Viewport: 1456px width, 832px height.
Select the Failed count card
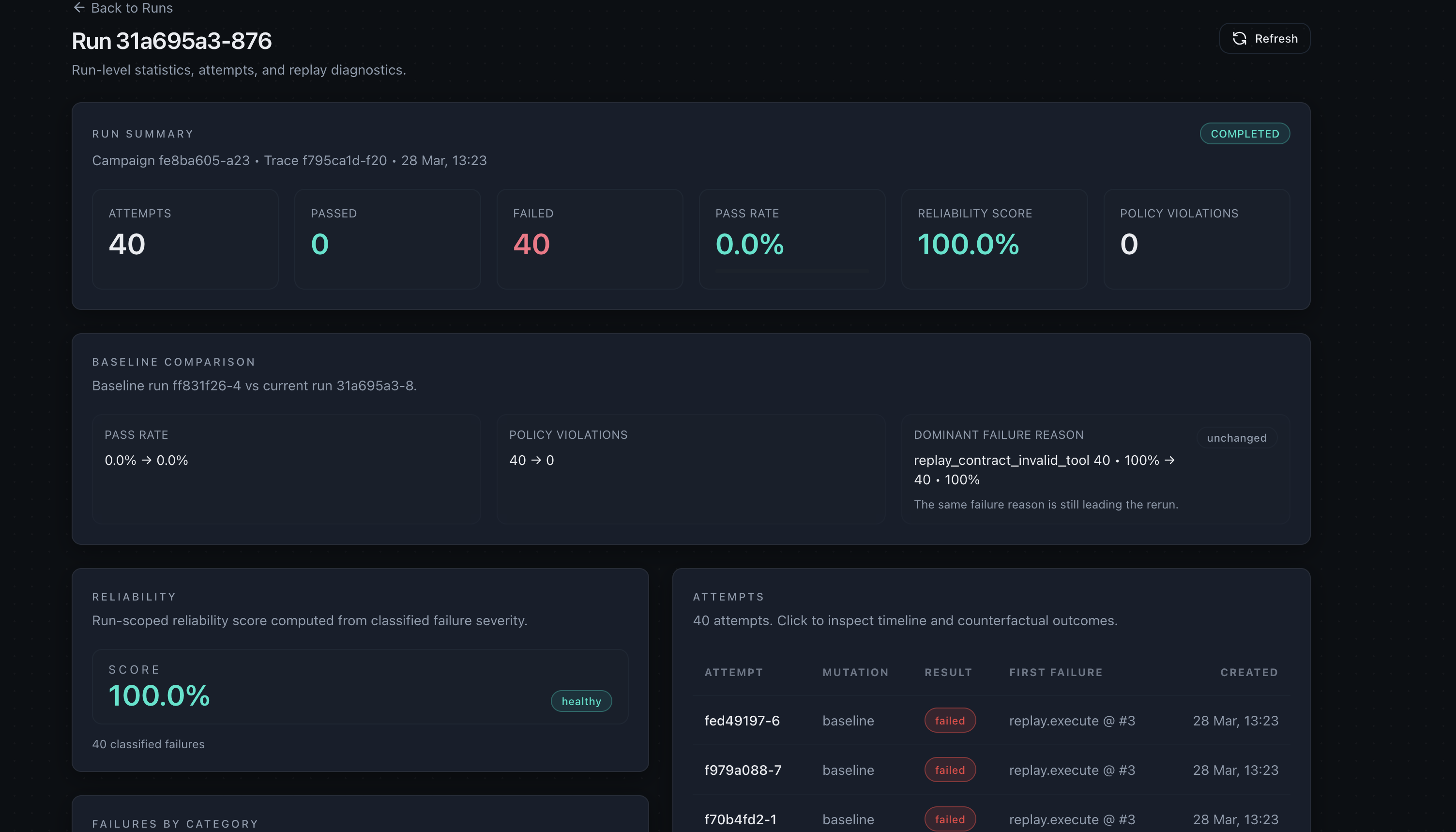pos(589,239)
